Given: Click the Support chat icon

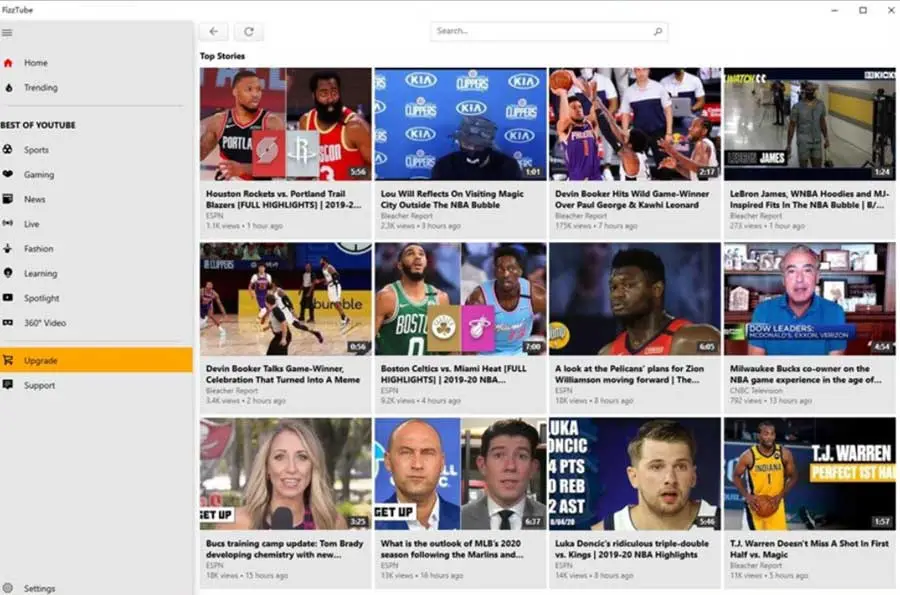Looking at the screenshot, I should 7,385.
